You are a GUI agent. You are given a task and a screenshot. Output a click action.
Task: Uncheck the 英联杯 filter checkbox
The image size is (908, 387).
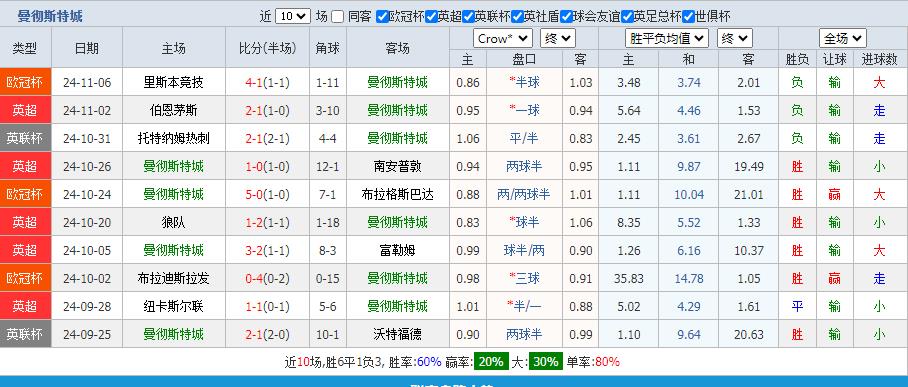[x=468, y=16]
